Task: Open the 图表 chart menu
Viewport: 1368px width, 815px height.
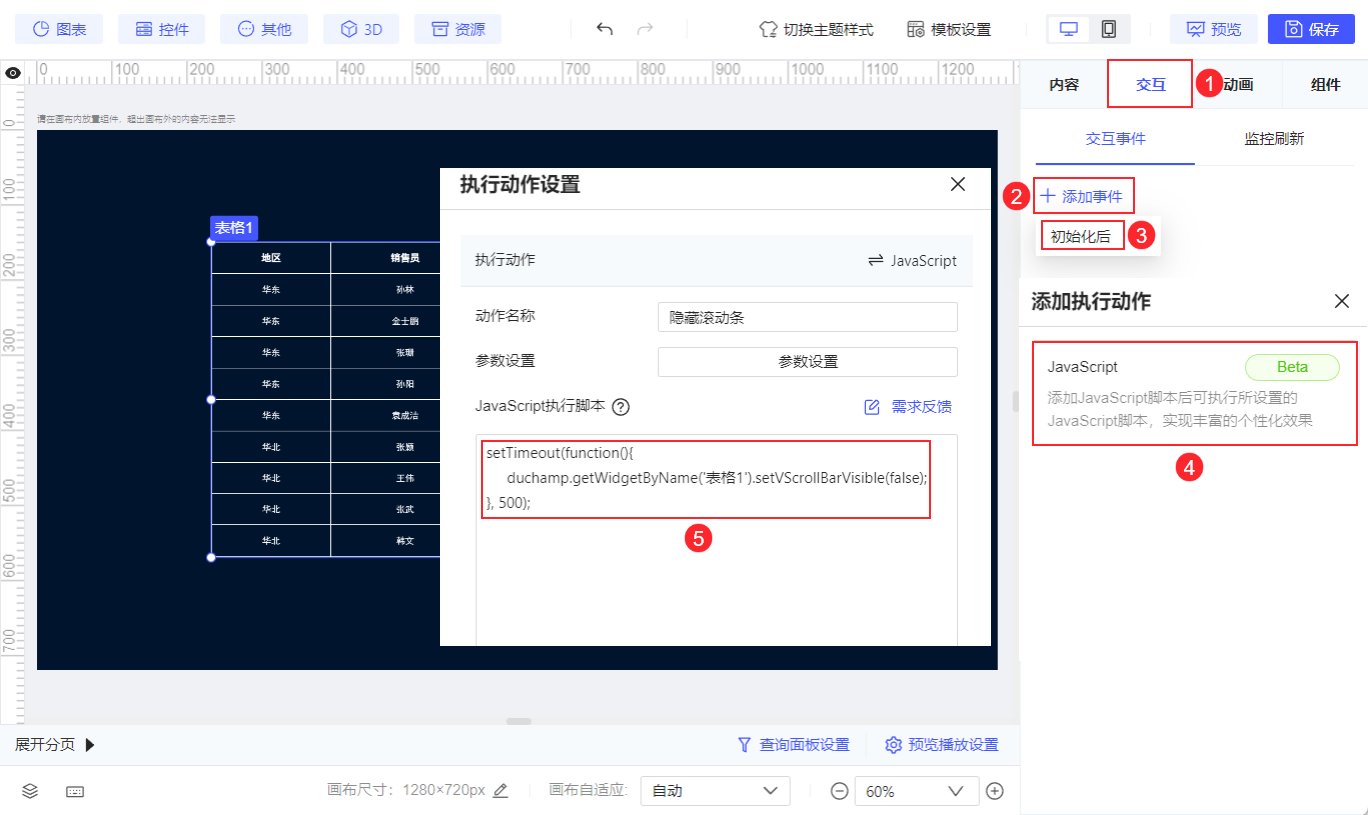Action: point(59,29)
